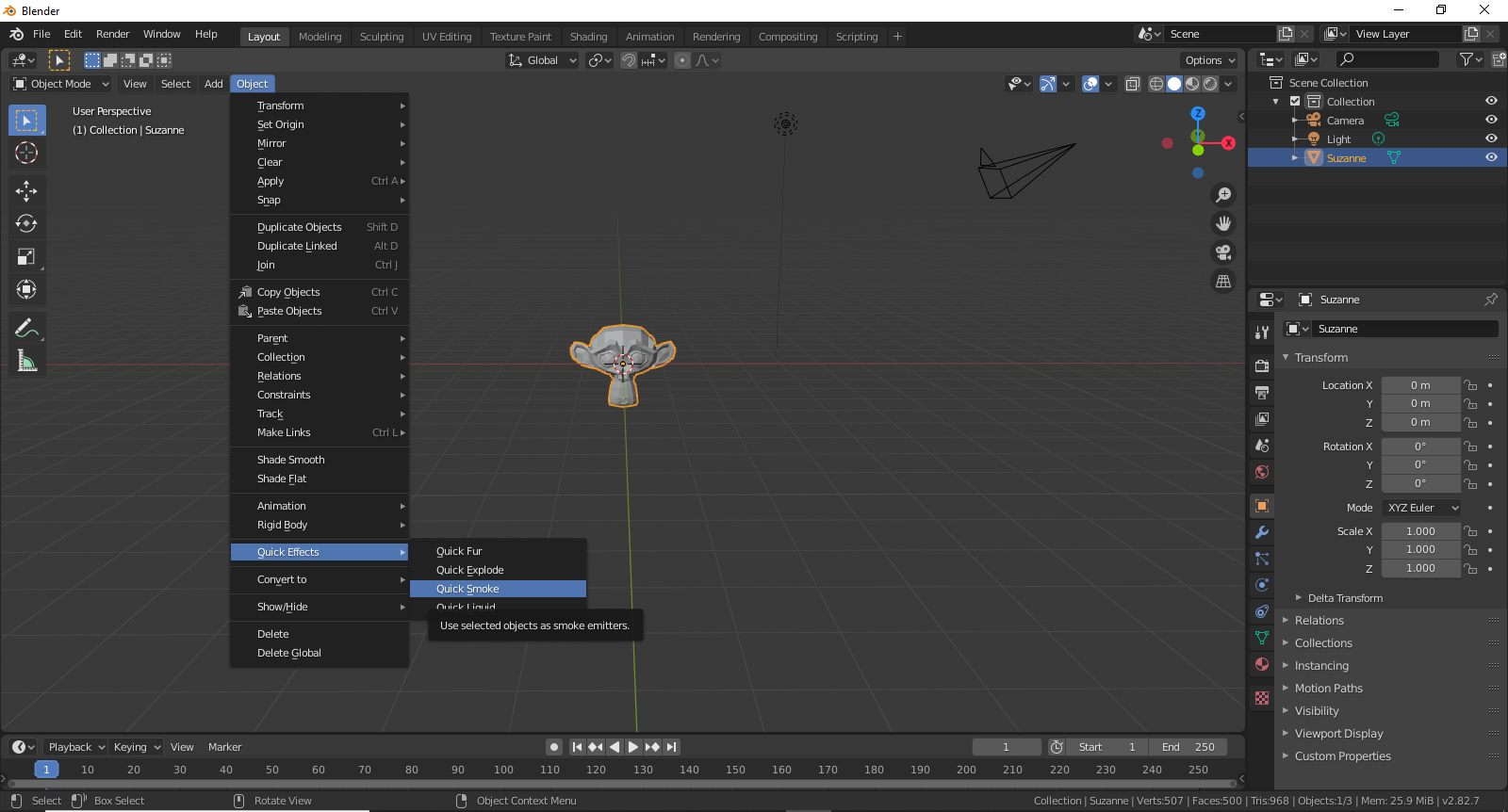The height and width of the screenshot is (812, 1508).
Task: Click Shade Smooth in Object menu
Action: [x=320, y=460]
